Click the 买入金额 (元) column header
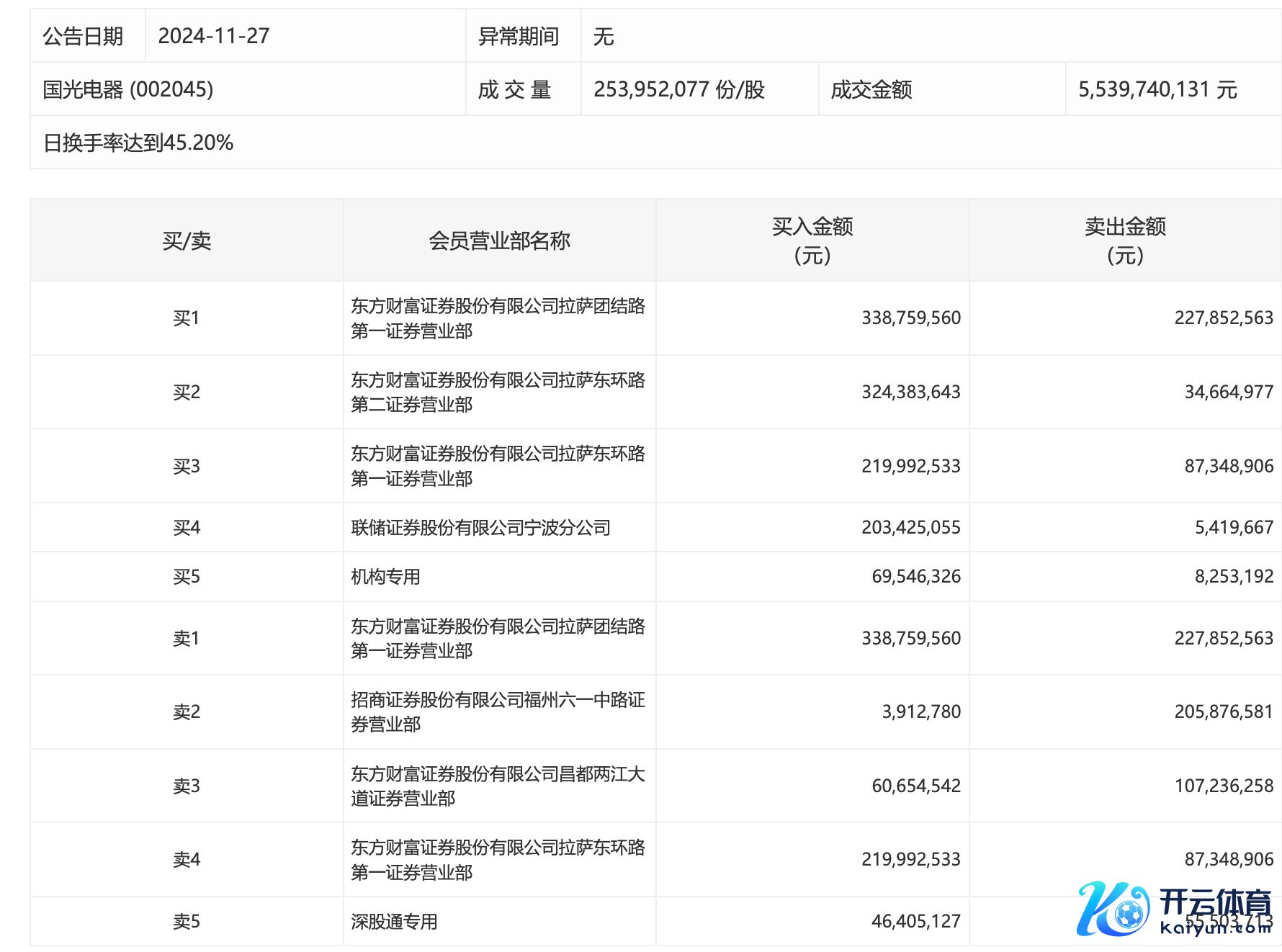1282x952 pixels. (x=812, y=241)
